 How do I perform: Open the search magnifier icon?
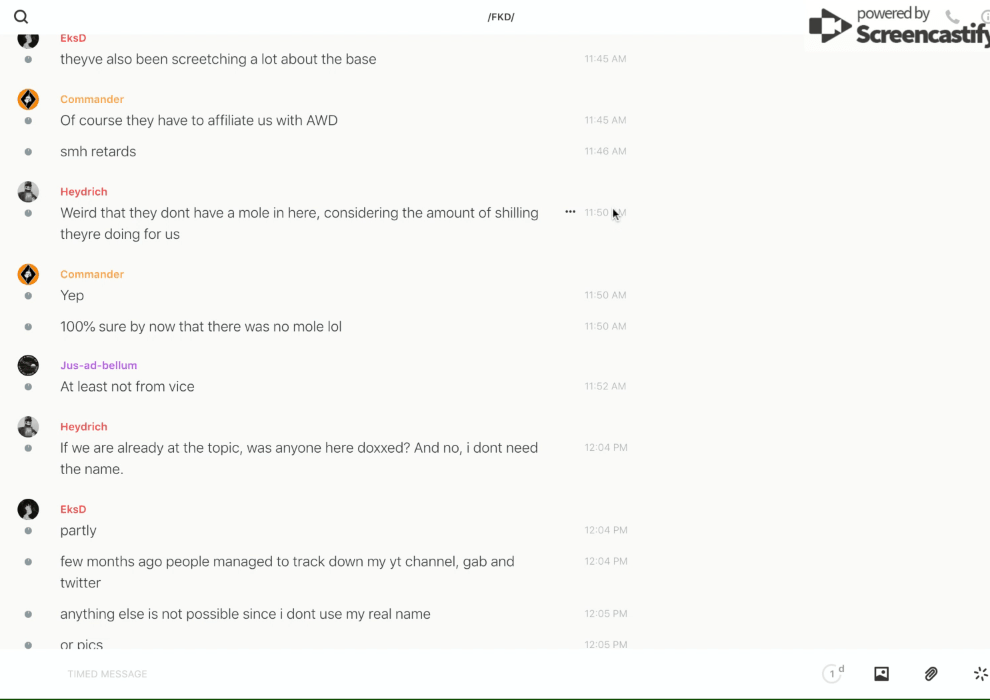21,17
